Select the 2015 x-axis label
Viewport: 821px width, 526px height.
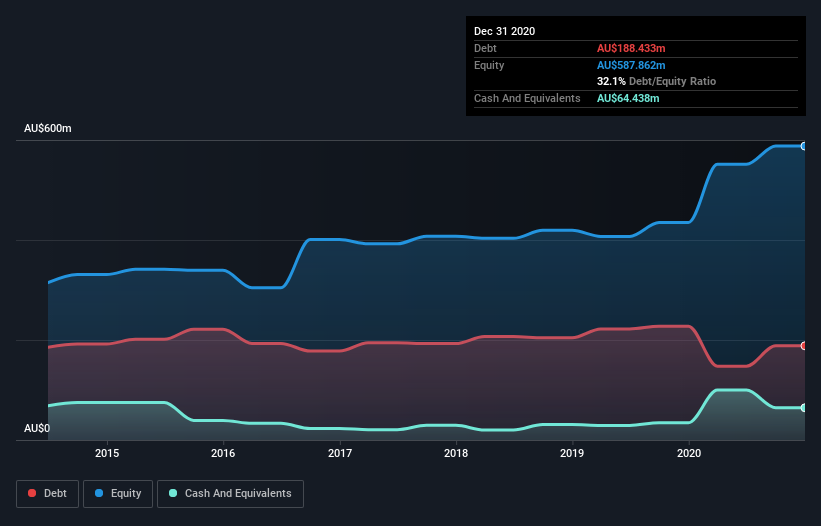[x=107, y=453]
